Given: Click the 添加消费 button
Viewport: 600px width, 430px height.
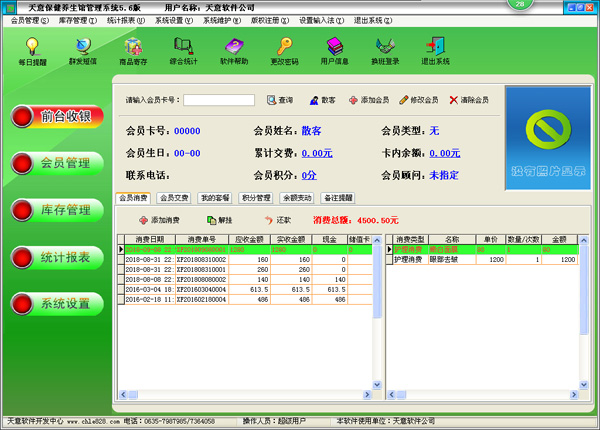Looking at the screenshot, I should click(159, 219).
